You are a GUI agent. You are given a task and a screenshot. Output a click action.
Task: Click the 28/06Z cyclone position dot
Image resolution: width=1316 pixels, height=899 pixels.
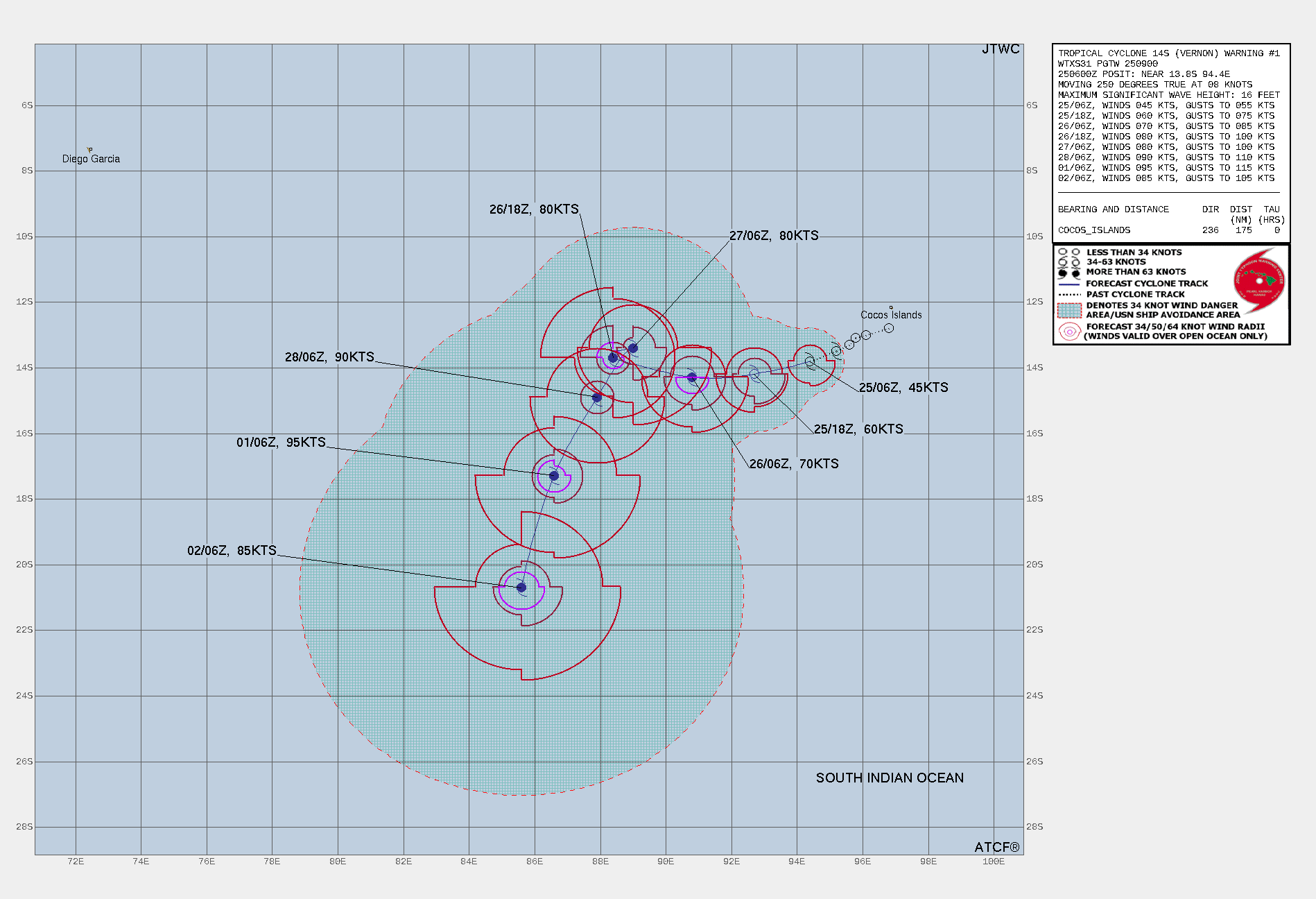[x=597, y=397]
